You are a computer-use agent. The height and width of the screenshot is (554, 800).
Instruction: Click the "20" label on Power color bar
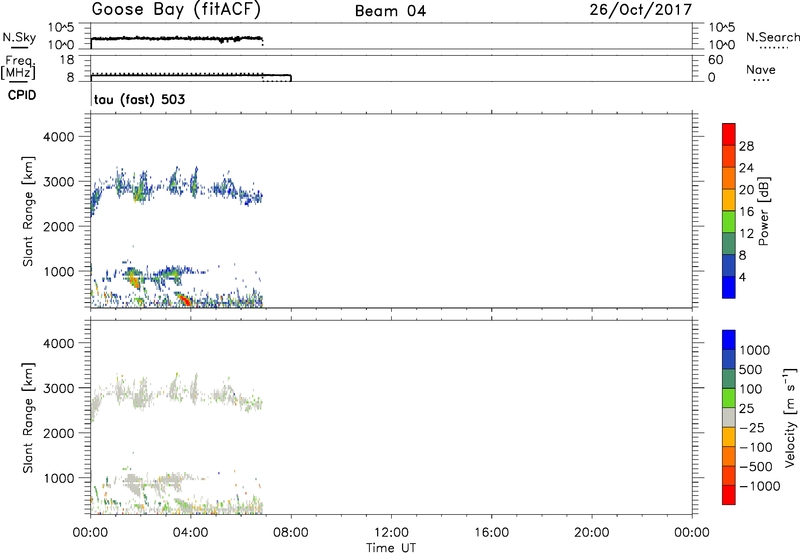click(746, 190)
